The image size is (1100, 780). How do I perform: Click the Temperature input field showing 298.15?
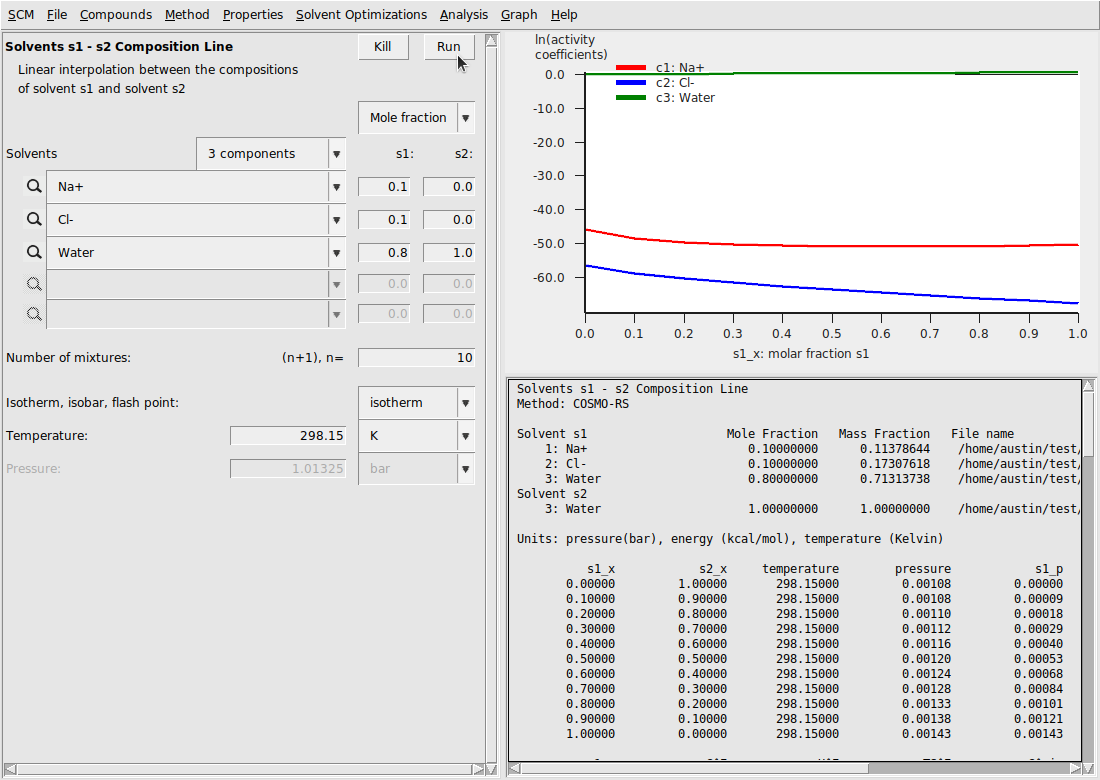pyautogui.click(x=288, y=436)
